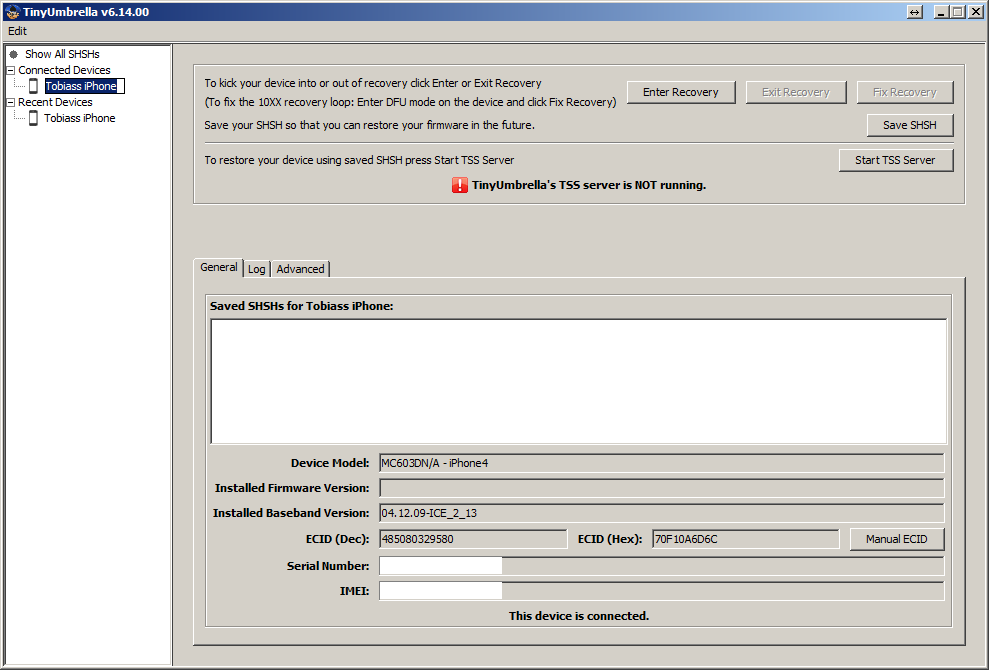The image size is (989, 670).
Task: Click the Show All SHSHs bullet icon
Action: coord(13,54)
